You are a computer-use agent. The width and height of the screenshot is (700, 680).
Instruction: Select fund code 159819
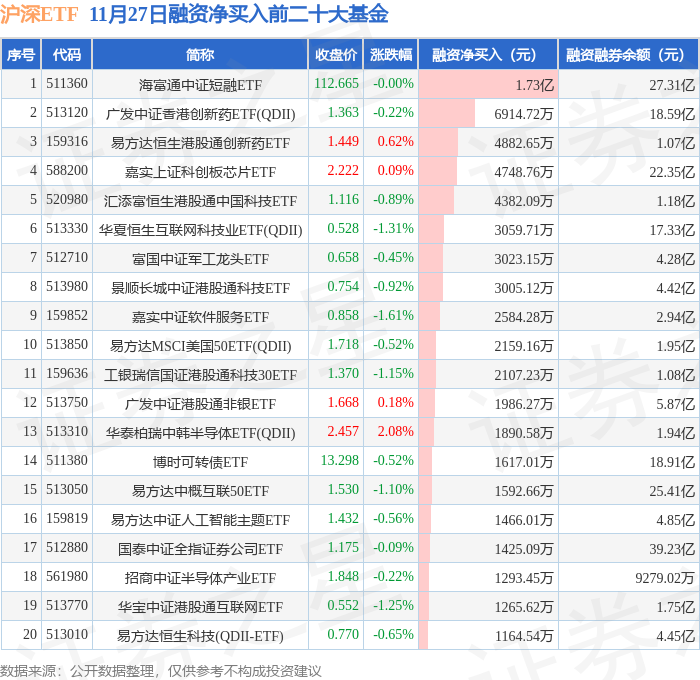pyautogui.click(x=67, y=519)
